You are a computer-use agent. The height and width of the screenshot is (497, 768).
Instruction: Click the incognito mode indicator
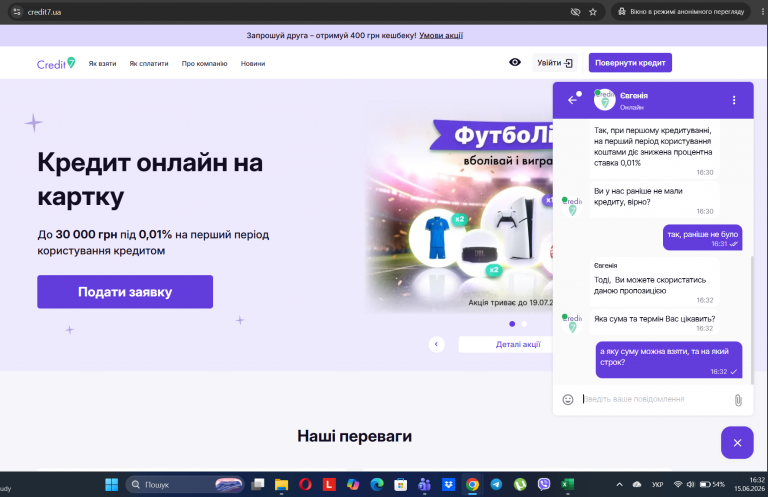[681, 12]
